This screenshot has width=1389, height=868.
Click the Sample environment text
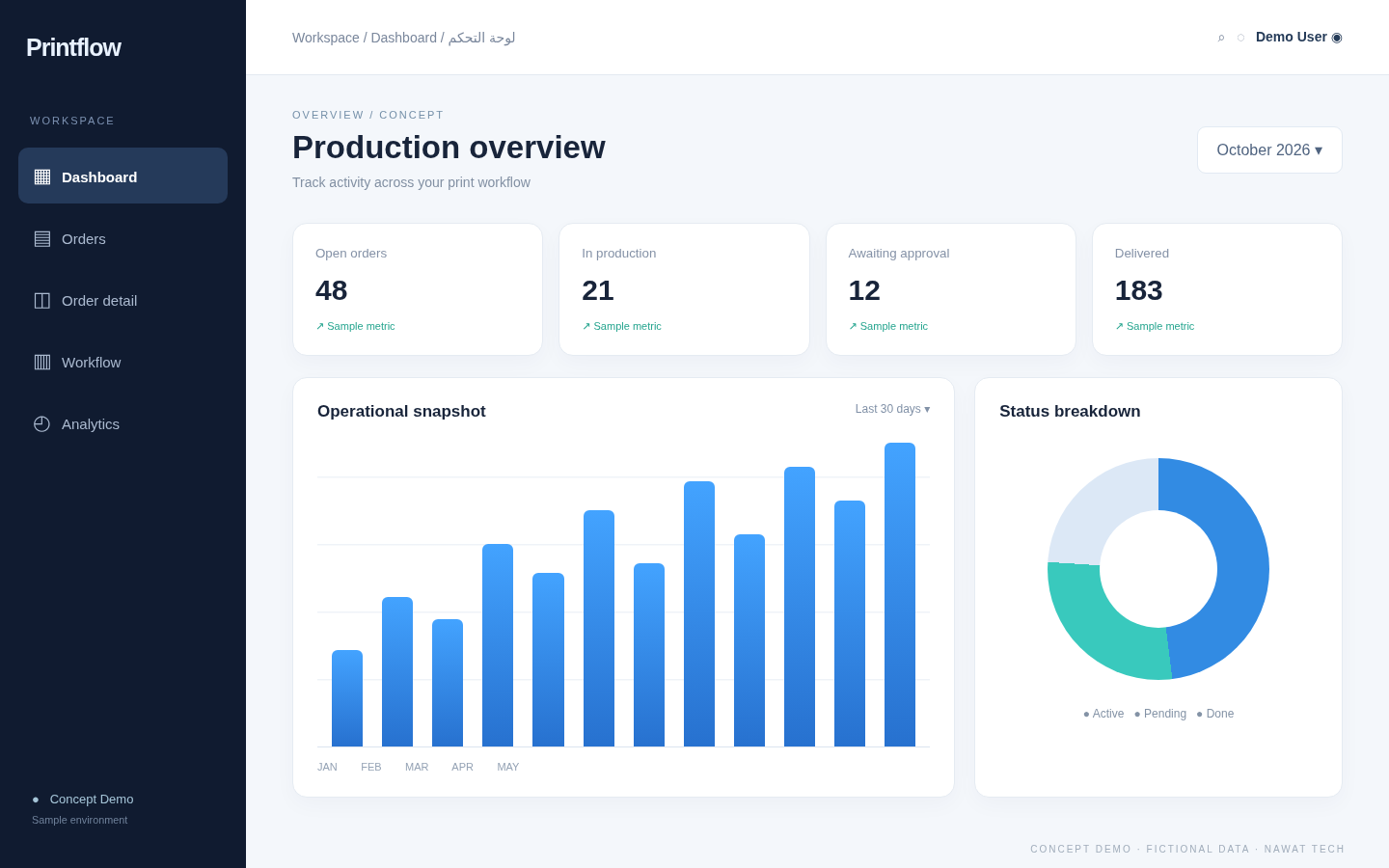[x=80, y=820]
